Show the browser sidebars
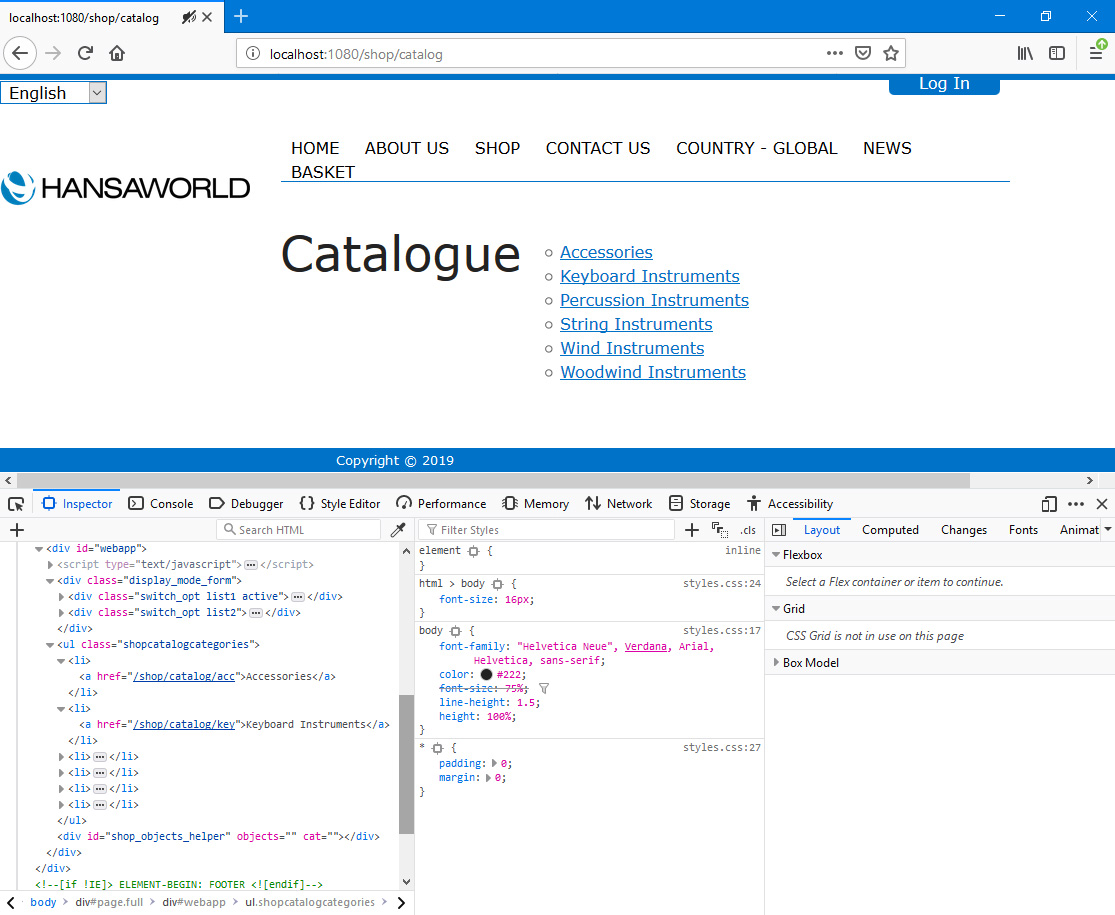Screen dimensions: 1115x915 click(1057, 53)
